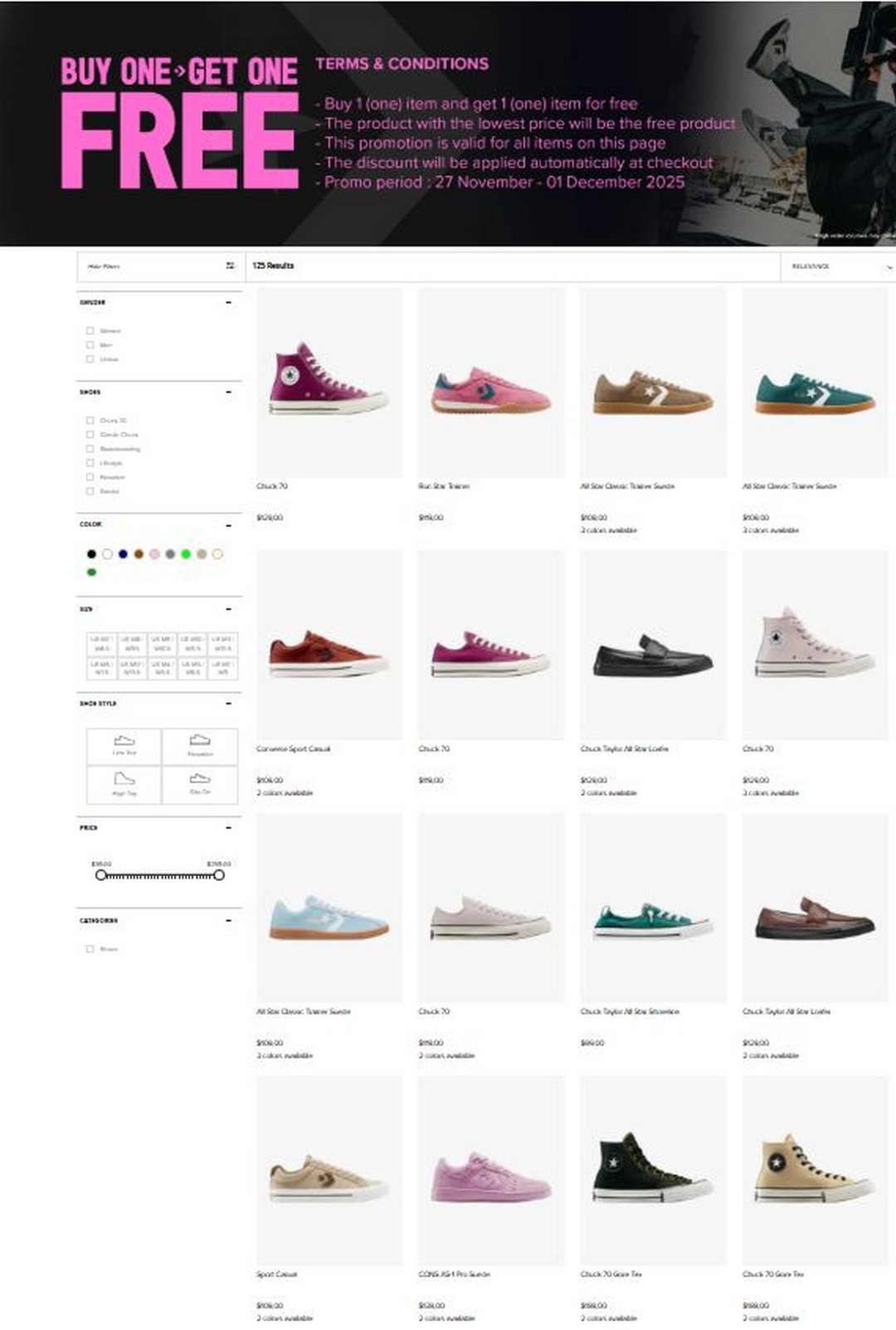The image size is (896, 1330).
Task: Filter by dark green swatch on second row
Action: [x=91, y=572]
